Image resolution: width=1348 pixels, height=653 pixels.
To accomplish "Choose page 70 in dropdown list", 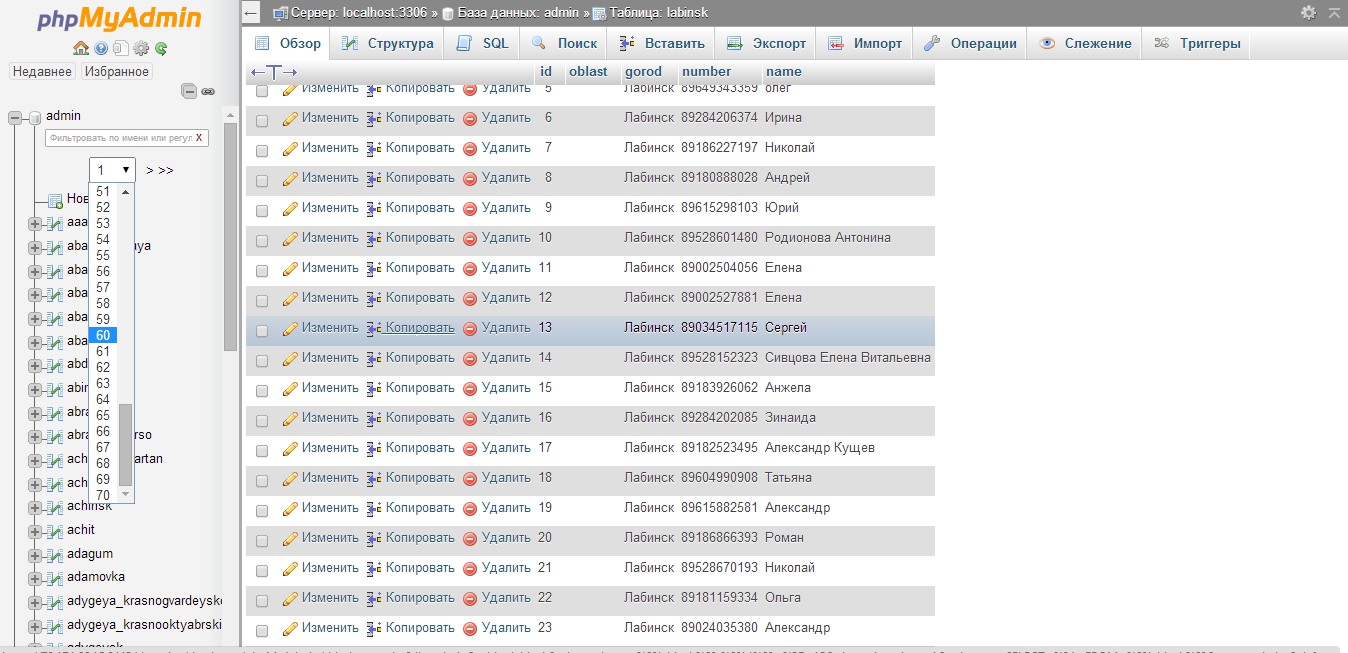I will pyautogui.click(x=103, y=495).
